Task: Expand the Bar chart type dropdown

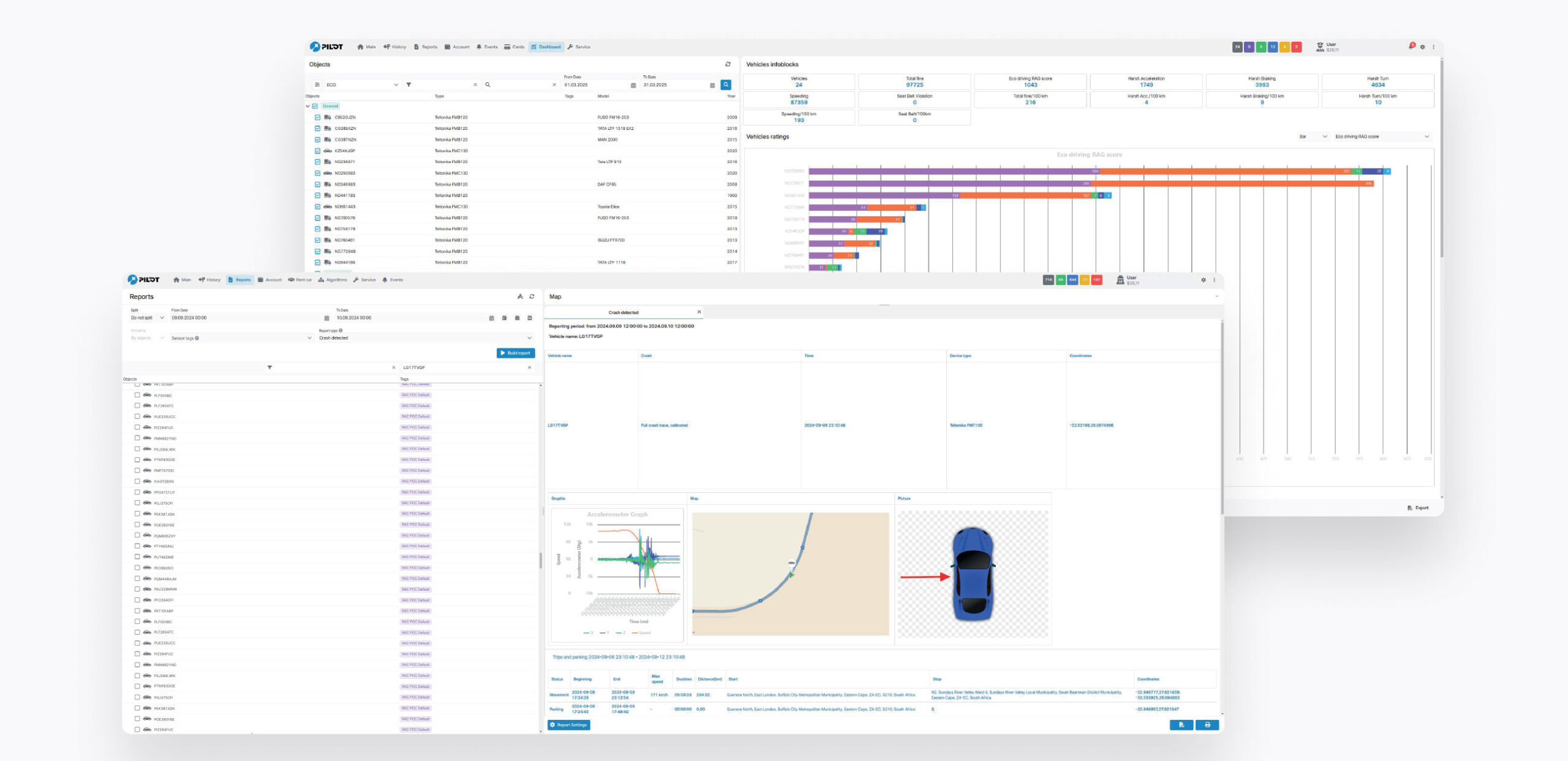Action: (1313, 137)
